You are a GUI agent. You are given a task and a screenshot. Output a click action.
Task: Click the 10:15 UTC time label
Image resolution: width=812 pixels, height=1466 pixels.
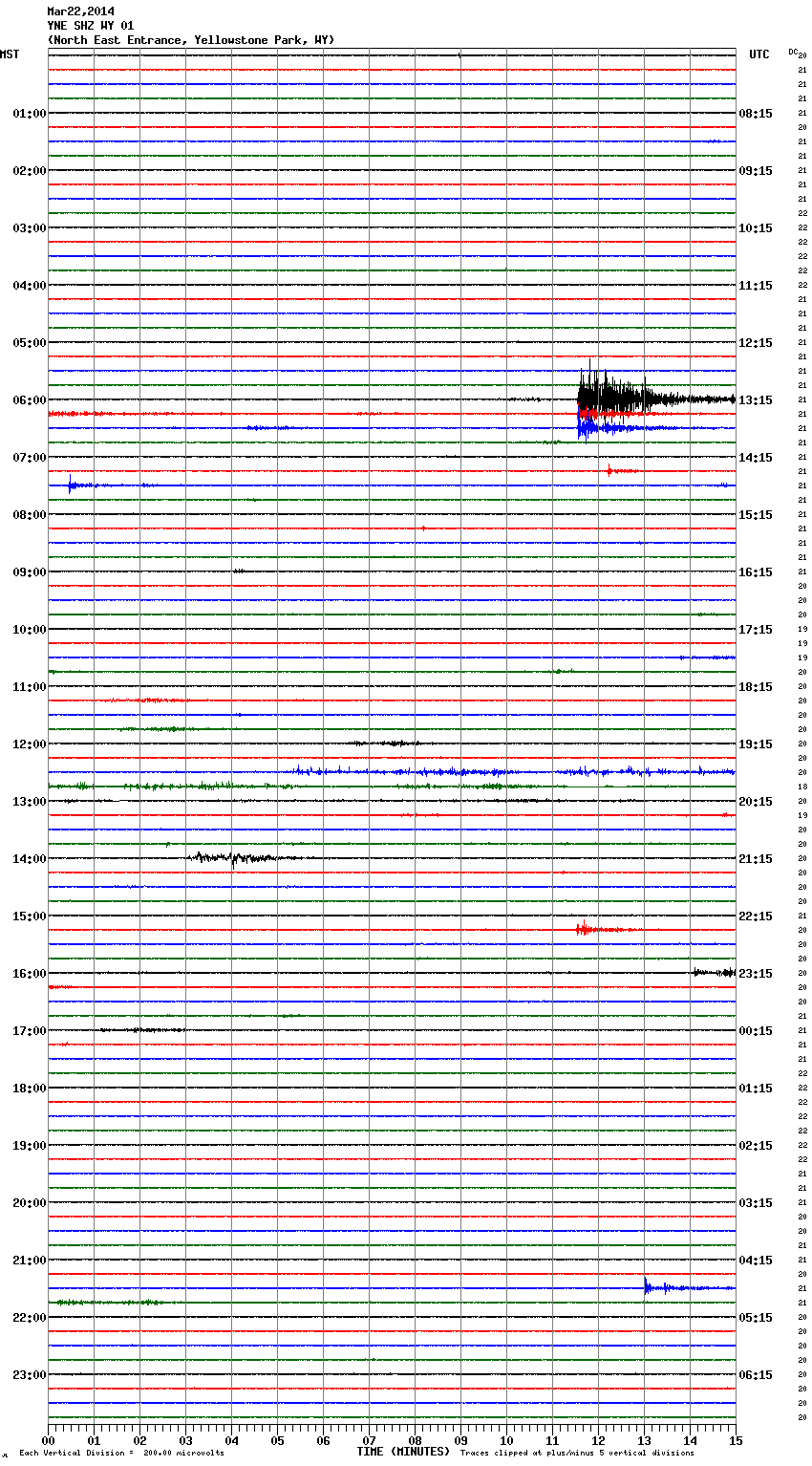756,228
